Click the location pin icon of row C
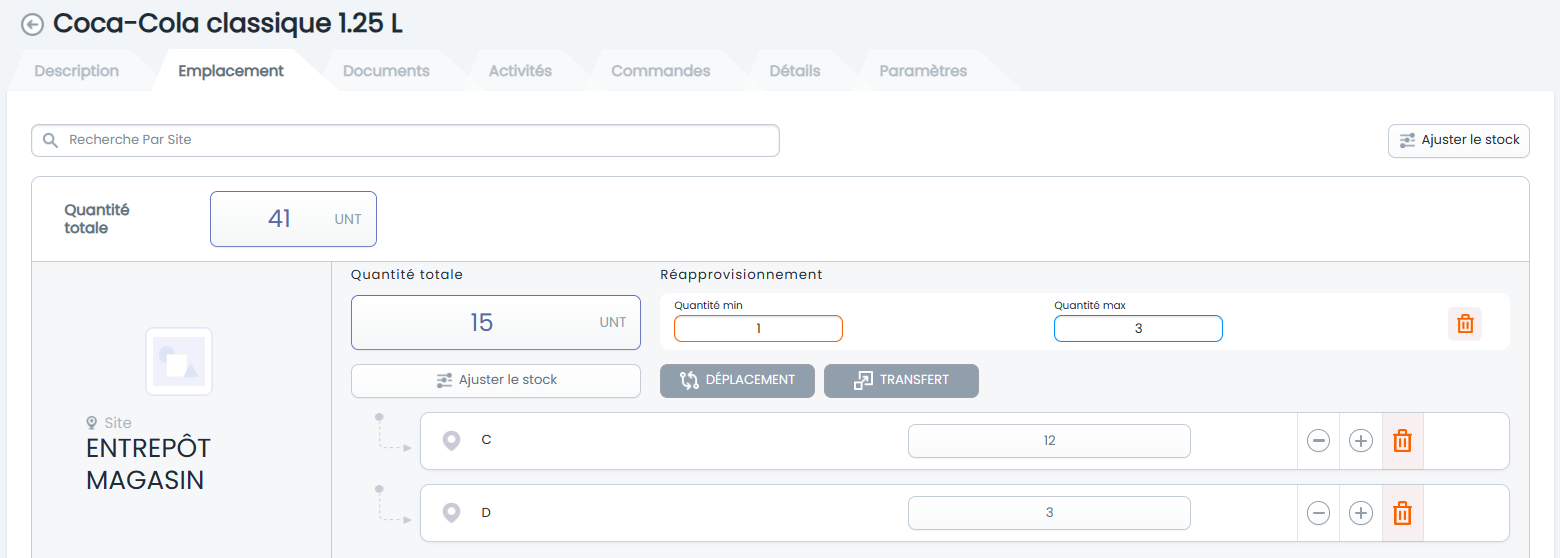 [x=452, y=441]
